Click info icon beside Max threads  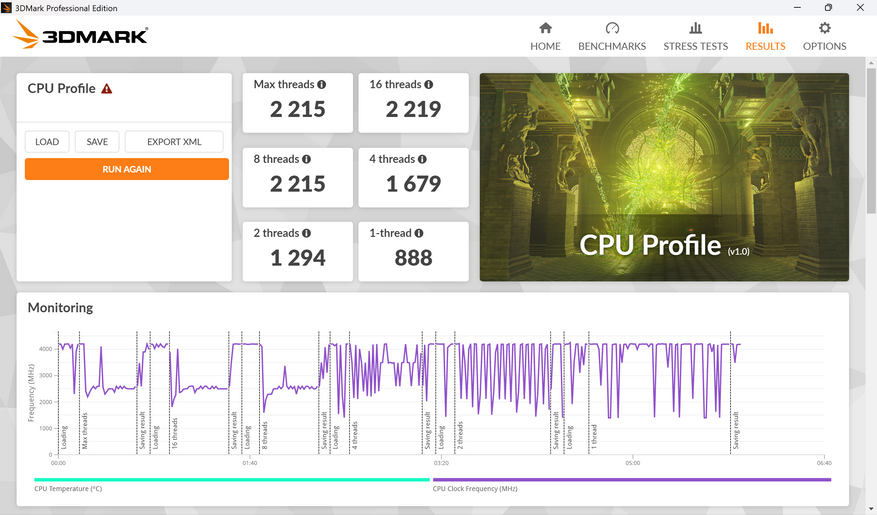click(x=322, y=84)
